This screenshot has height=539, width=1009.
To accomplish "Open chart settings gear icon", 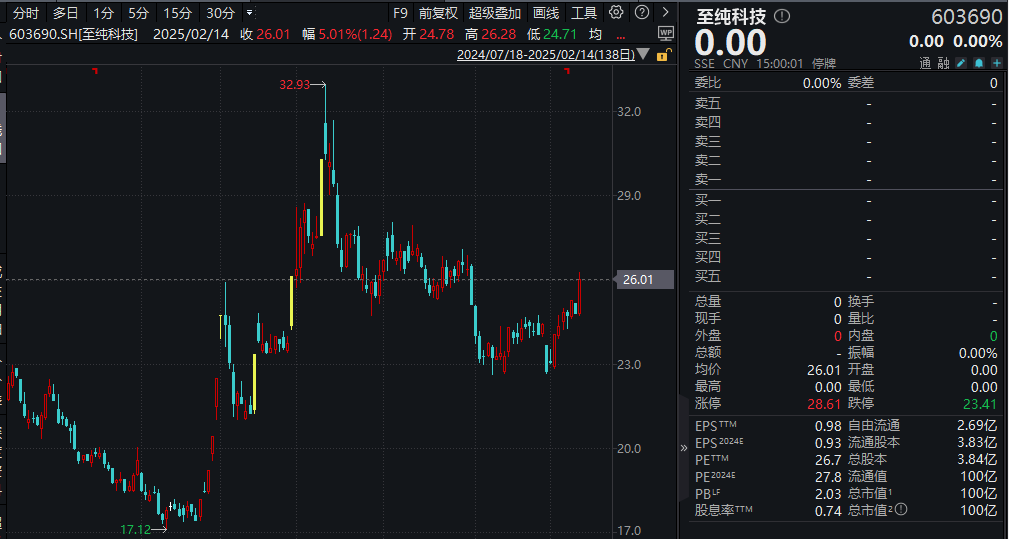I will coord(616,13).
